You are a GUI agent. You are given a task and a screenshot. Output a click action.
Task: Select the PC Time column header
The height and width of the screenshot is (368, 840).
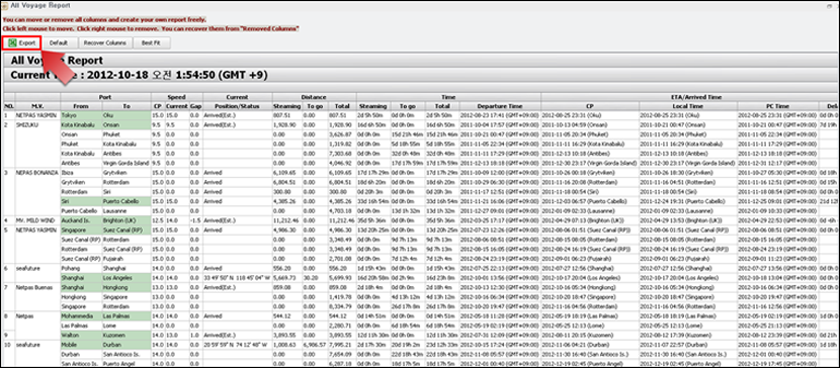tap(777, 106)
